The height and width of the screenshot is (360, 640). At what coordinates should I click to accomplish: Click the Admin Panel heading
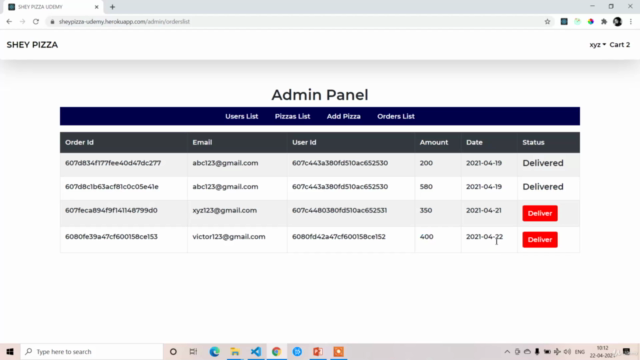(320, 95)
